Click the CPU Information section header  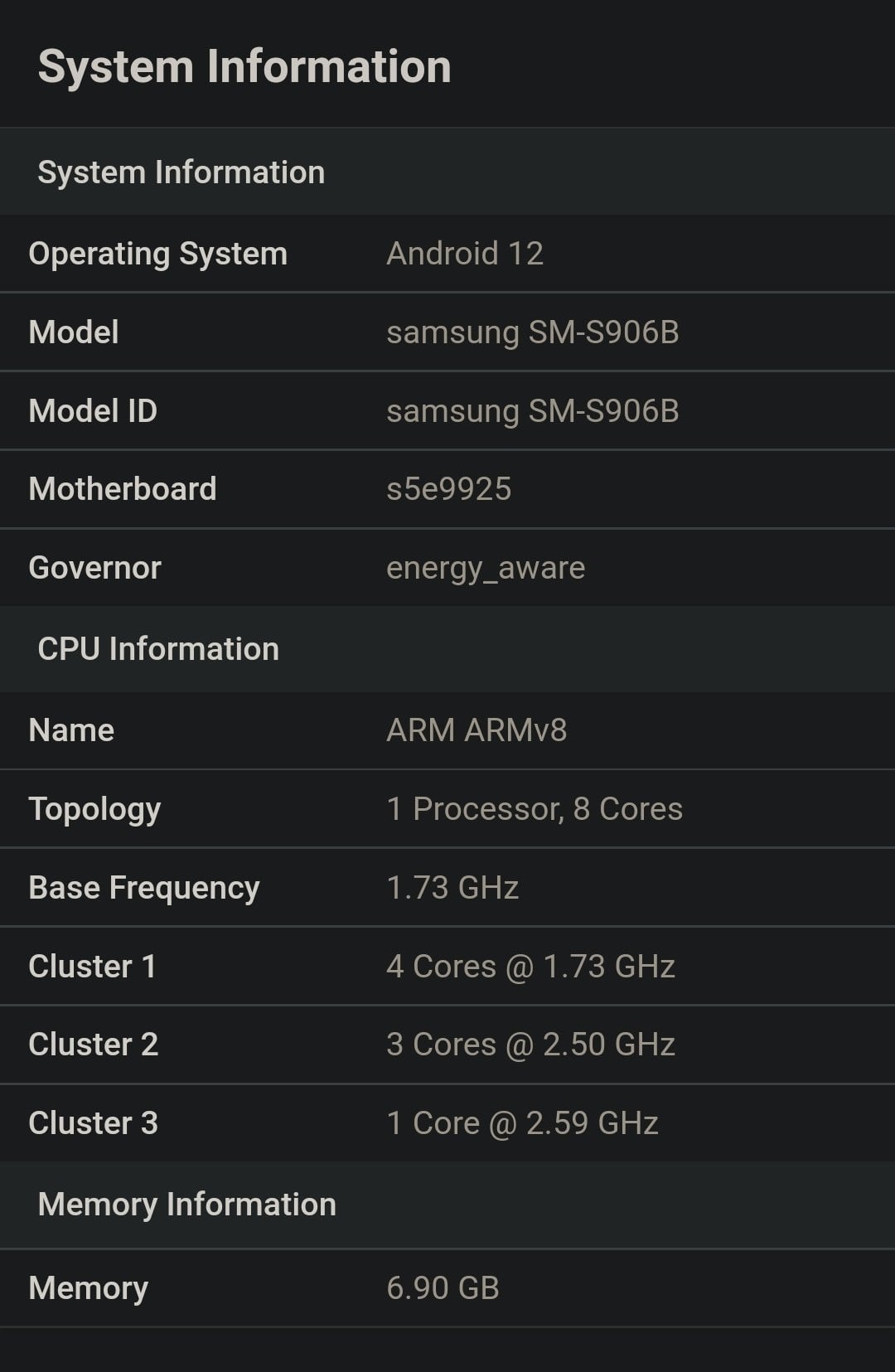(x=158, y=649)
